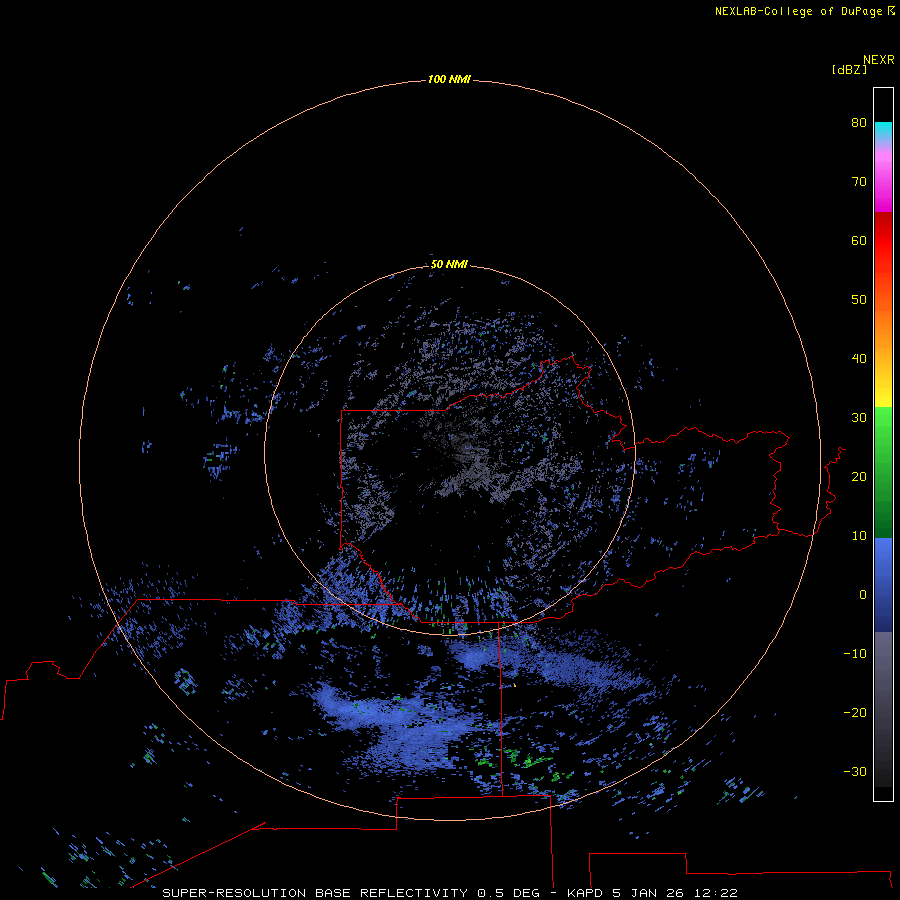Click the -20 value on dBZ scale

(x=855, y=712)
